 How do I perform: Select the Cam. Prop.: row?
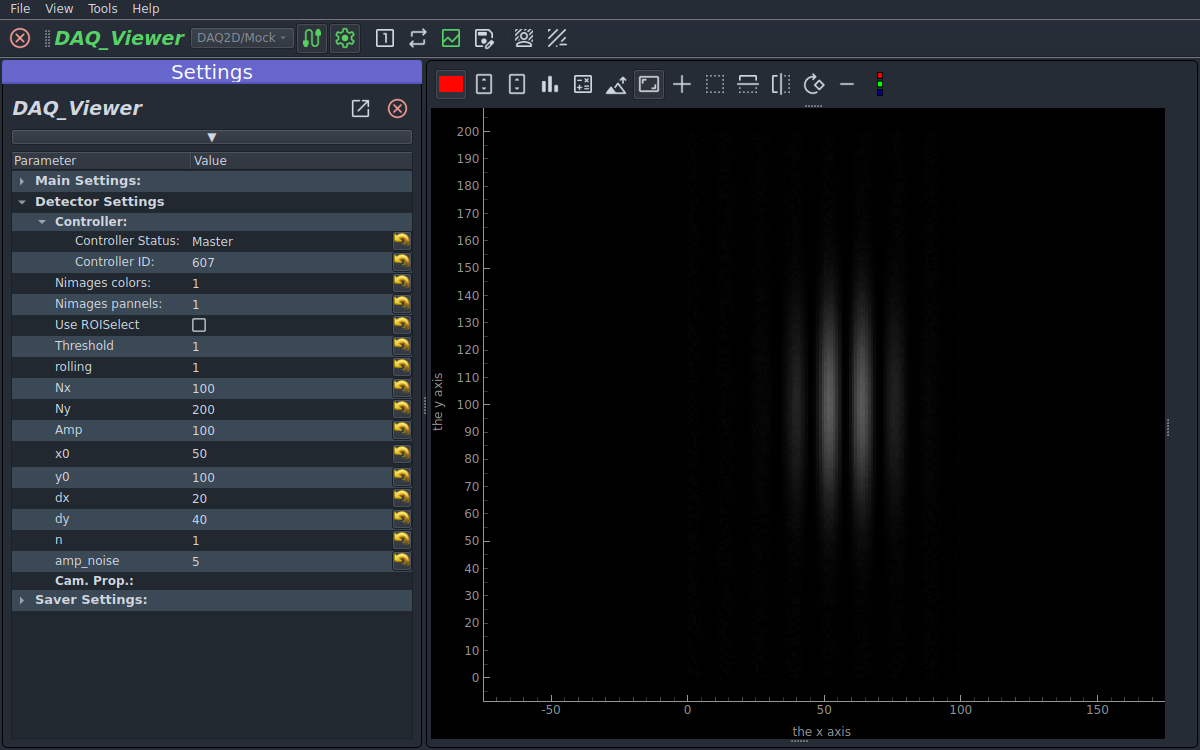point(212,580)
